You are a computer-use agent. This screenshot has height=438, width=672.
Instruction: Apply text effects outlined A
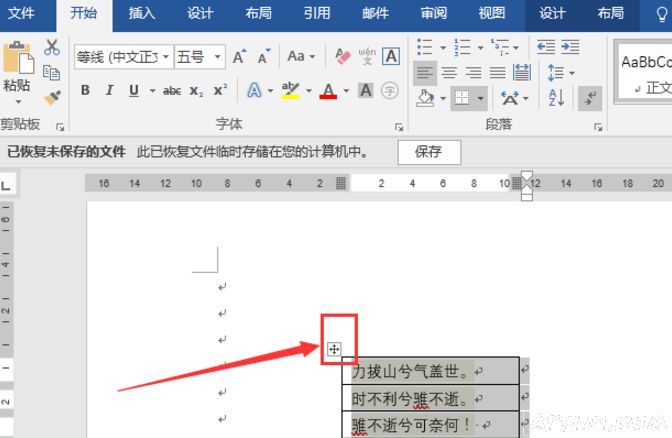pyautogui.click(x=254, y=90)
